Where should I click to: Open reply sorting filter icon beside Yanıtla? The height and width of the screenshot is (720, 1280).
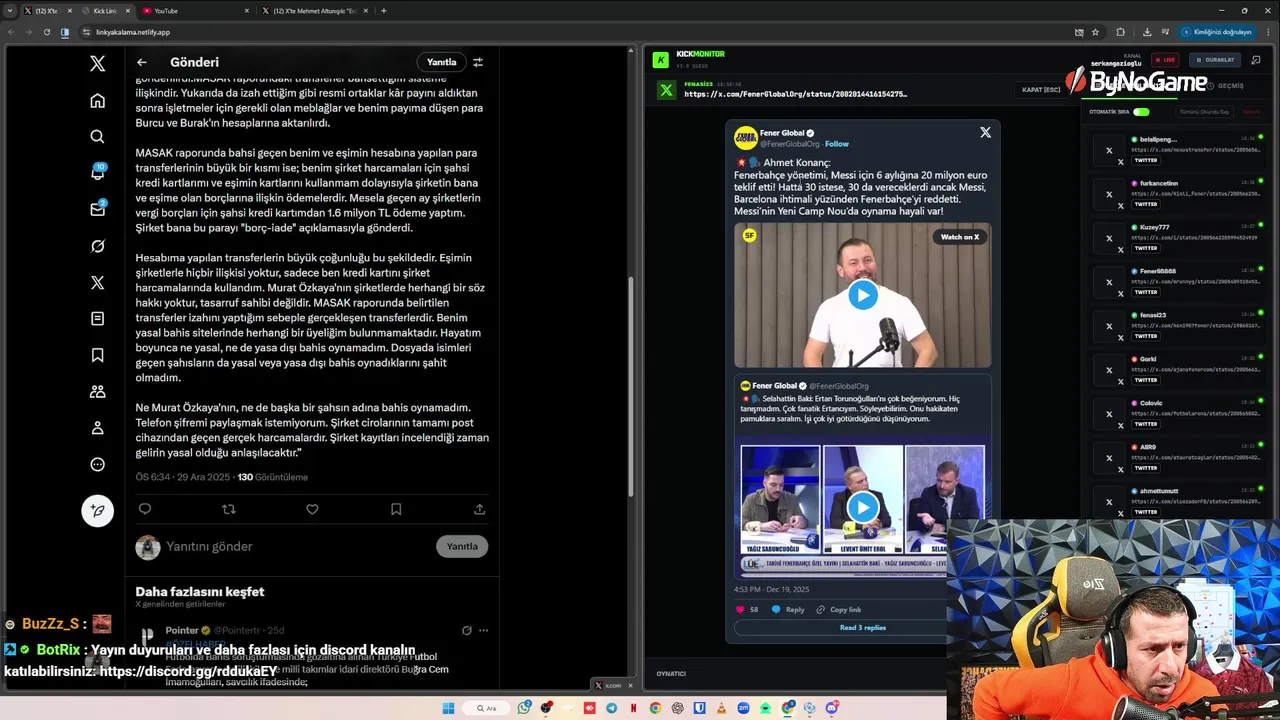click(478, 62)
